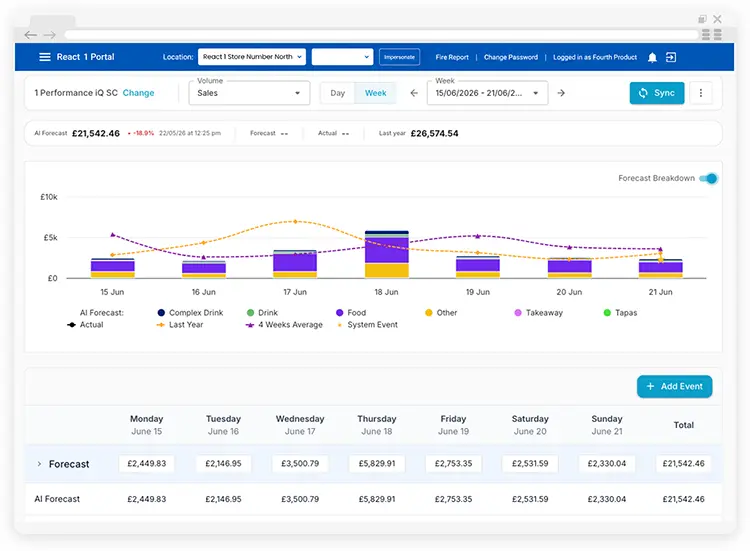Open the notifications bell
The height and width of the screenshot is (551, 750).
[x=652, y=57]
